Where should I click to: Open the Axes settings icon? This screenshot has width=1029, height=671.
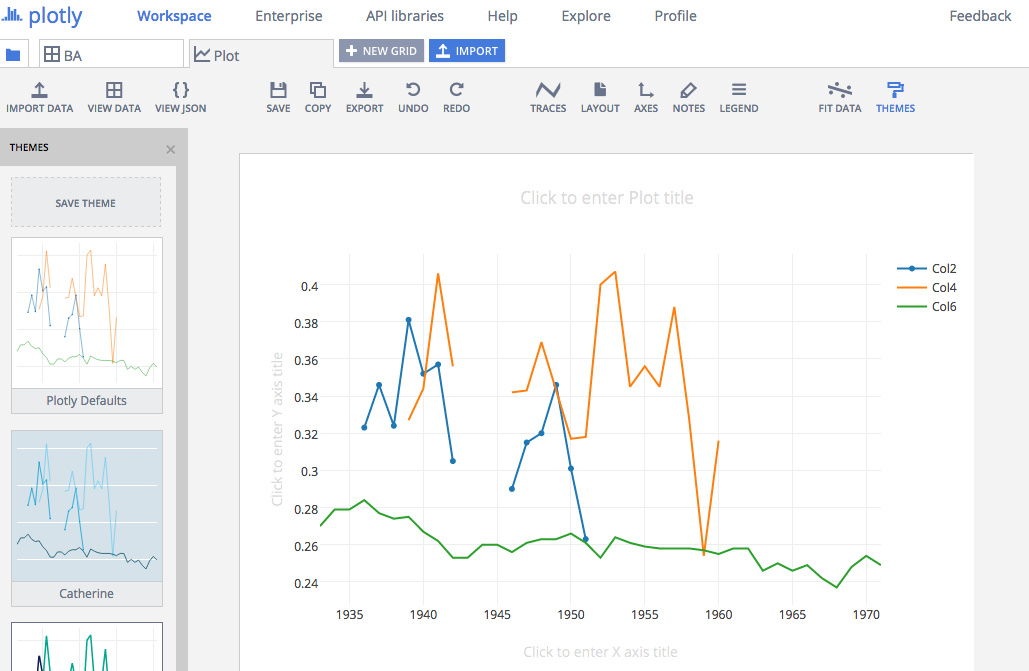point(646,90)
